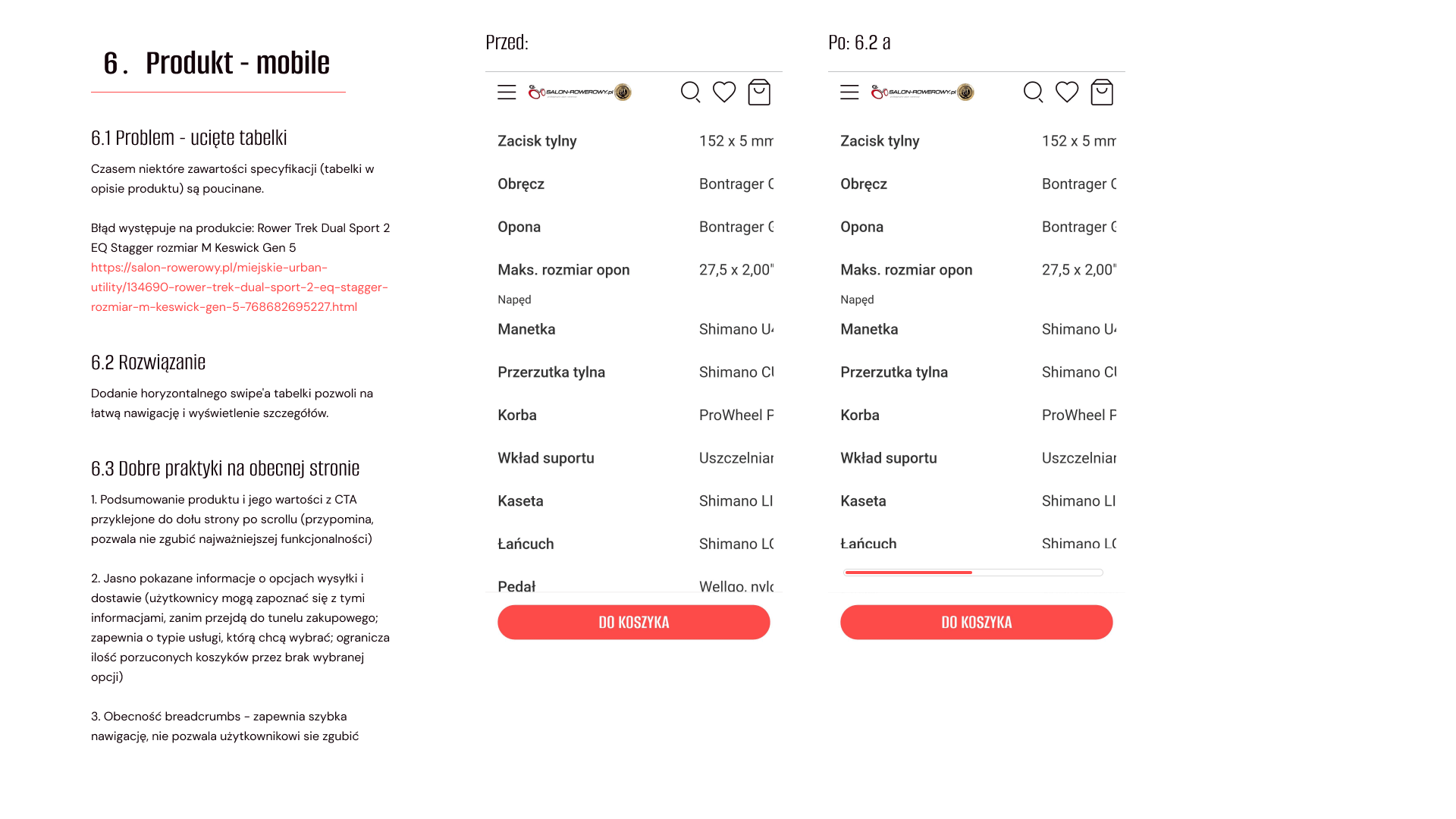Click salon-rowerowy logo in Przed mockup
This screenshot has height=819, width=1456.
[x=580, y=93]
